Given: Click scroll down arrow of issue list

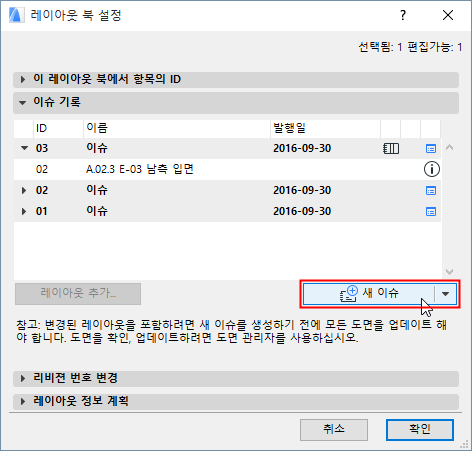Looking at the screenshot, I should (x=449, y=272).
